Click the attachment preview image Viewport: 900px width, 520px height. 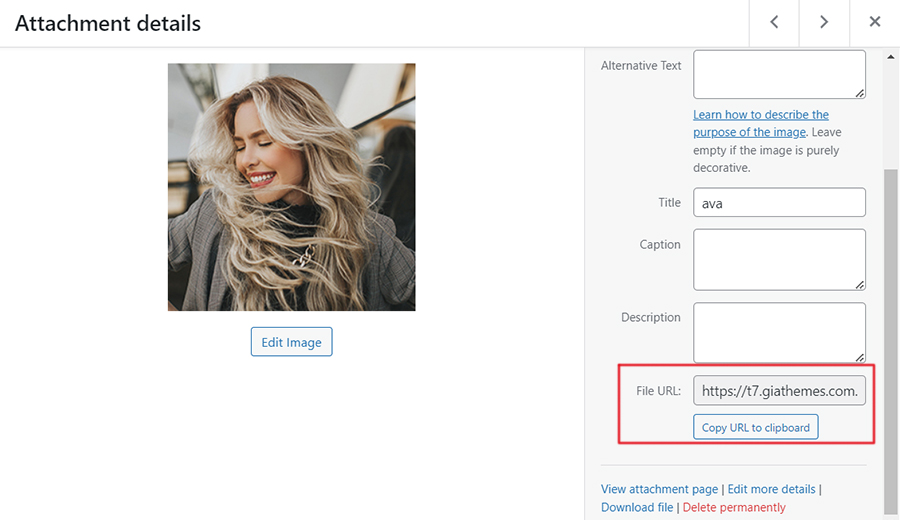[x=291, y=187]
